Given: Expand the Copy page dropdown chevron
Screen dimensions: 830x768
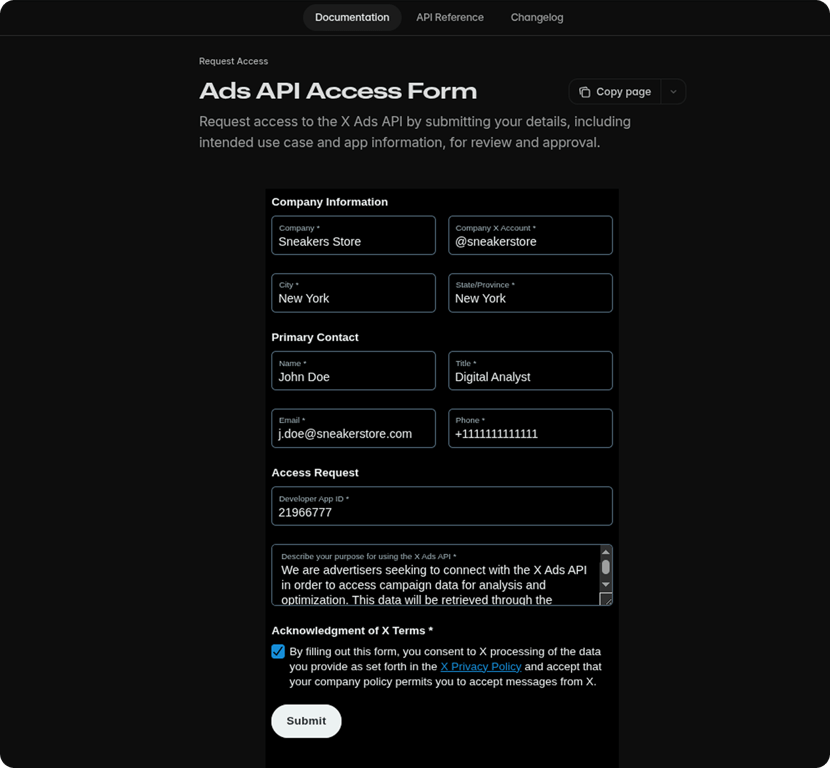Looking at the screenshot, I should [x=673, y=92].
